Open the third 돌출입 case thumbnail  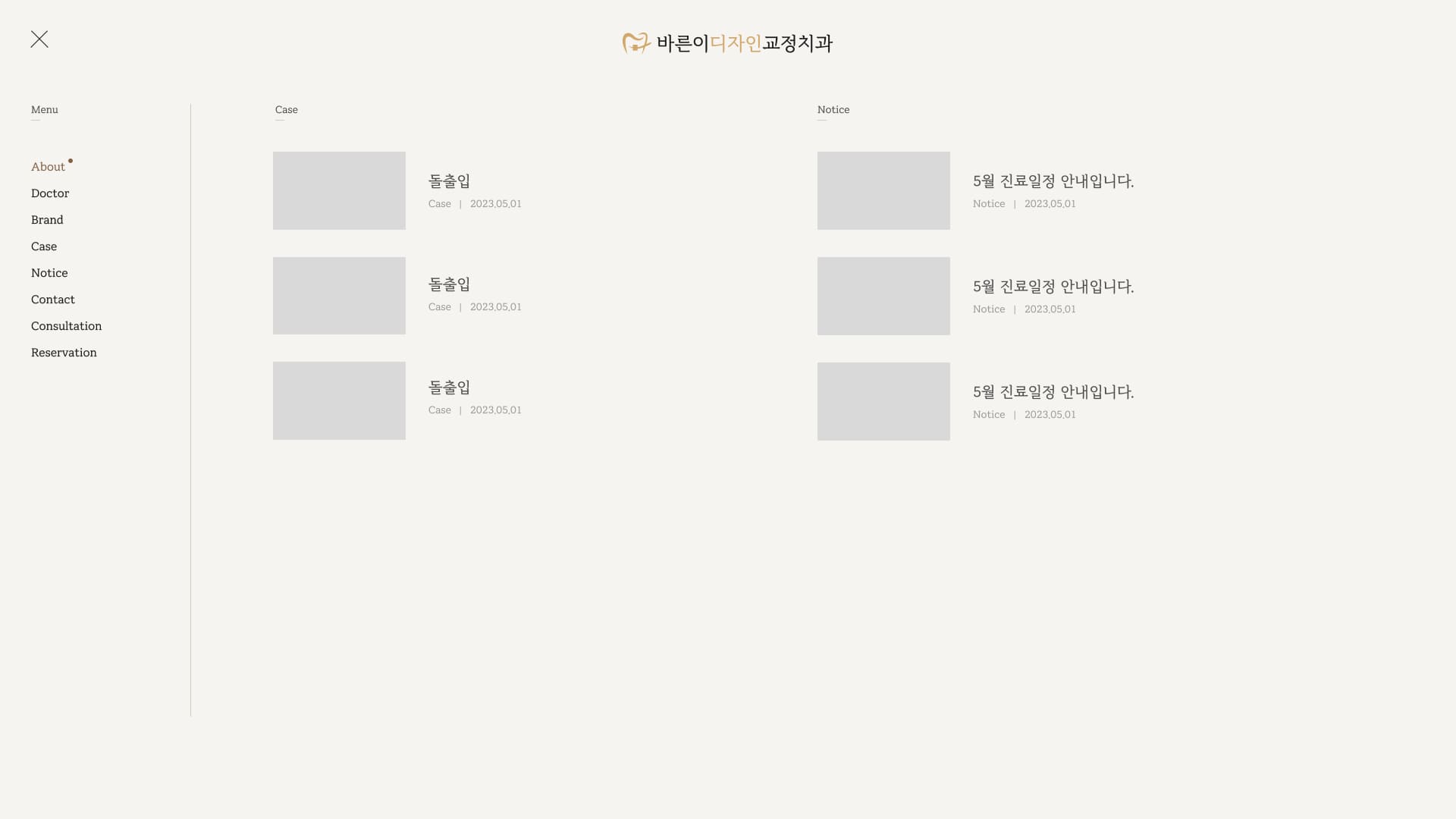(339, 400)
